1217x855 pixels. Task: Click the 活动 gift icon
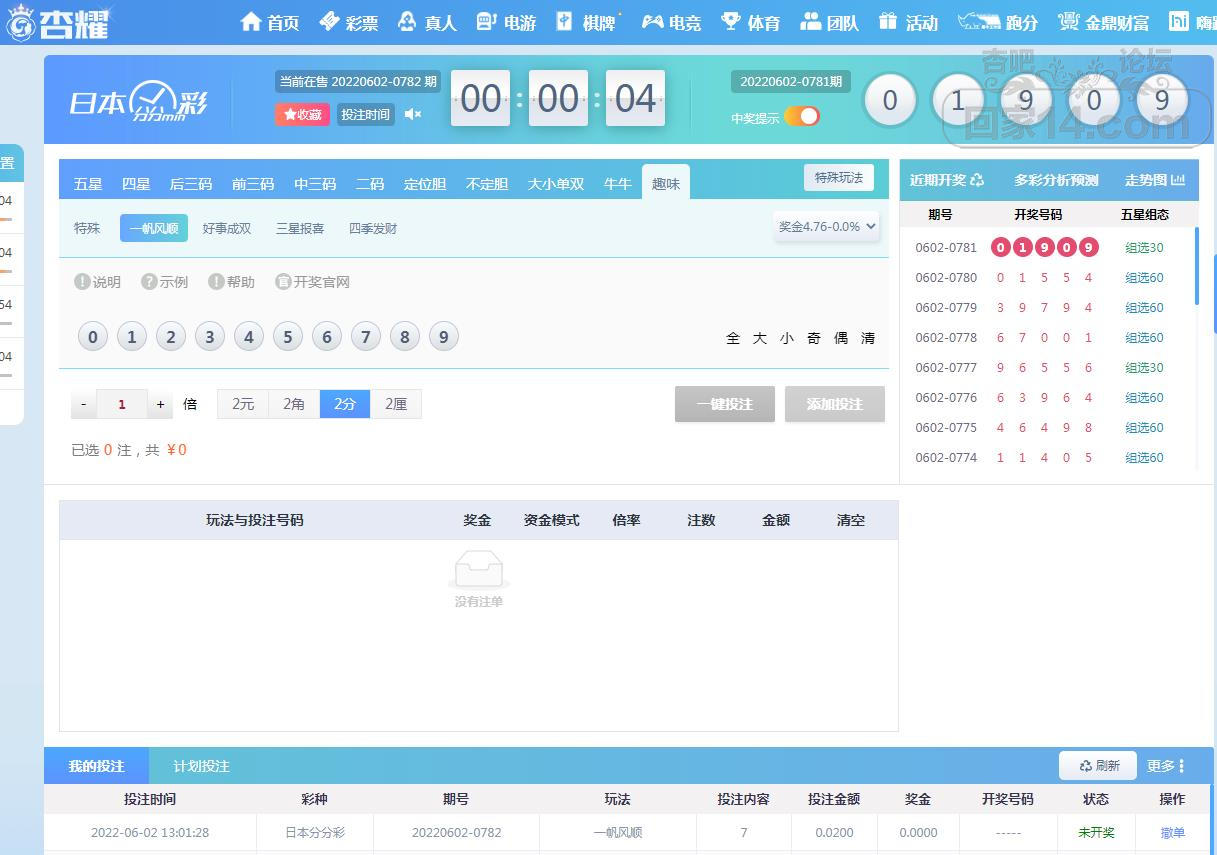[x=888, y=22]
